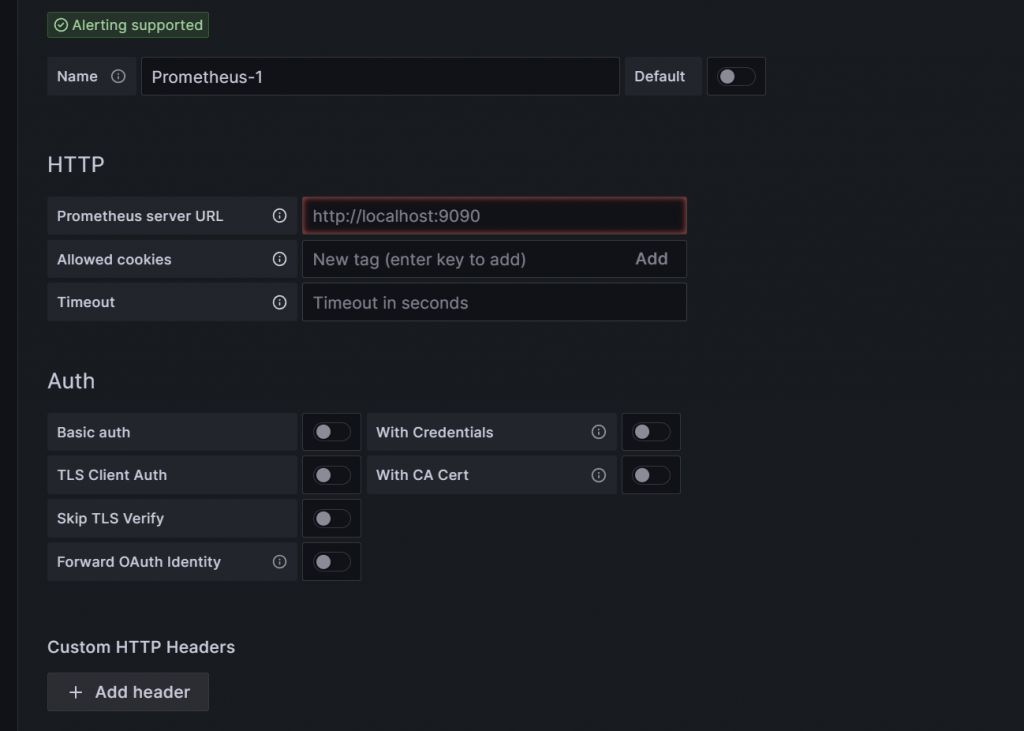Click the Timeout label

point(86,302)
